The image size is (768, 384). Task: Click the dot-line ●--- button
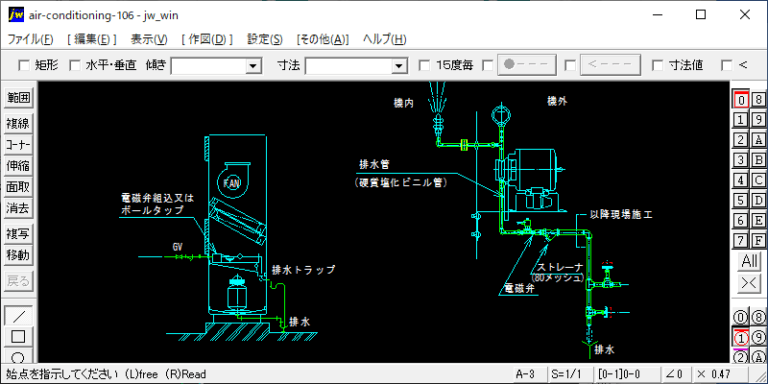[527, 65]
